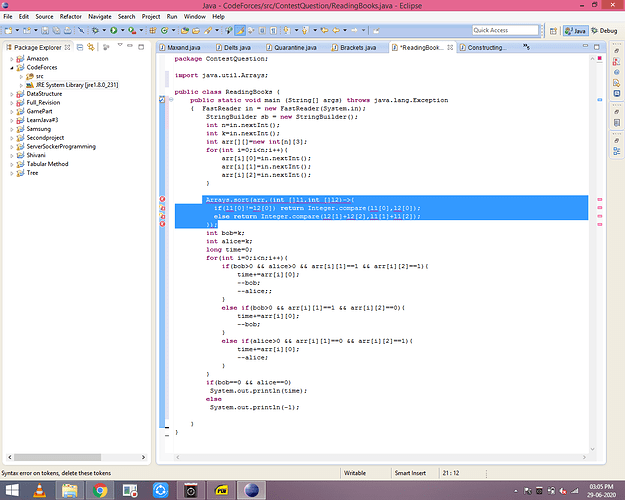Select the Tabular Method project

(47, 164)
